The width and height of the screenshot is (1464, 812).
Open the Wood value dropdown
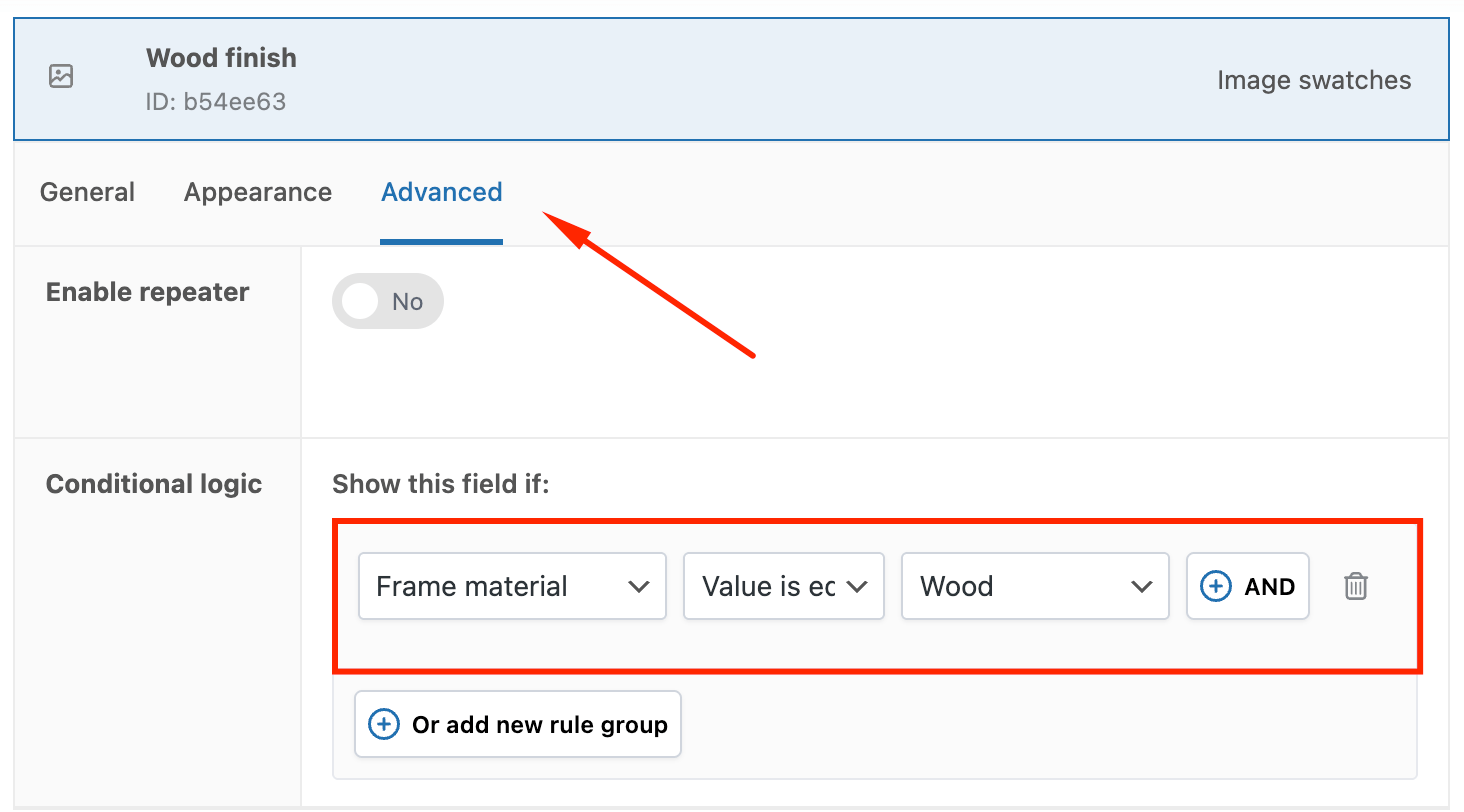coord(1035,586)
